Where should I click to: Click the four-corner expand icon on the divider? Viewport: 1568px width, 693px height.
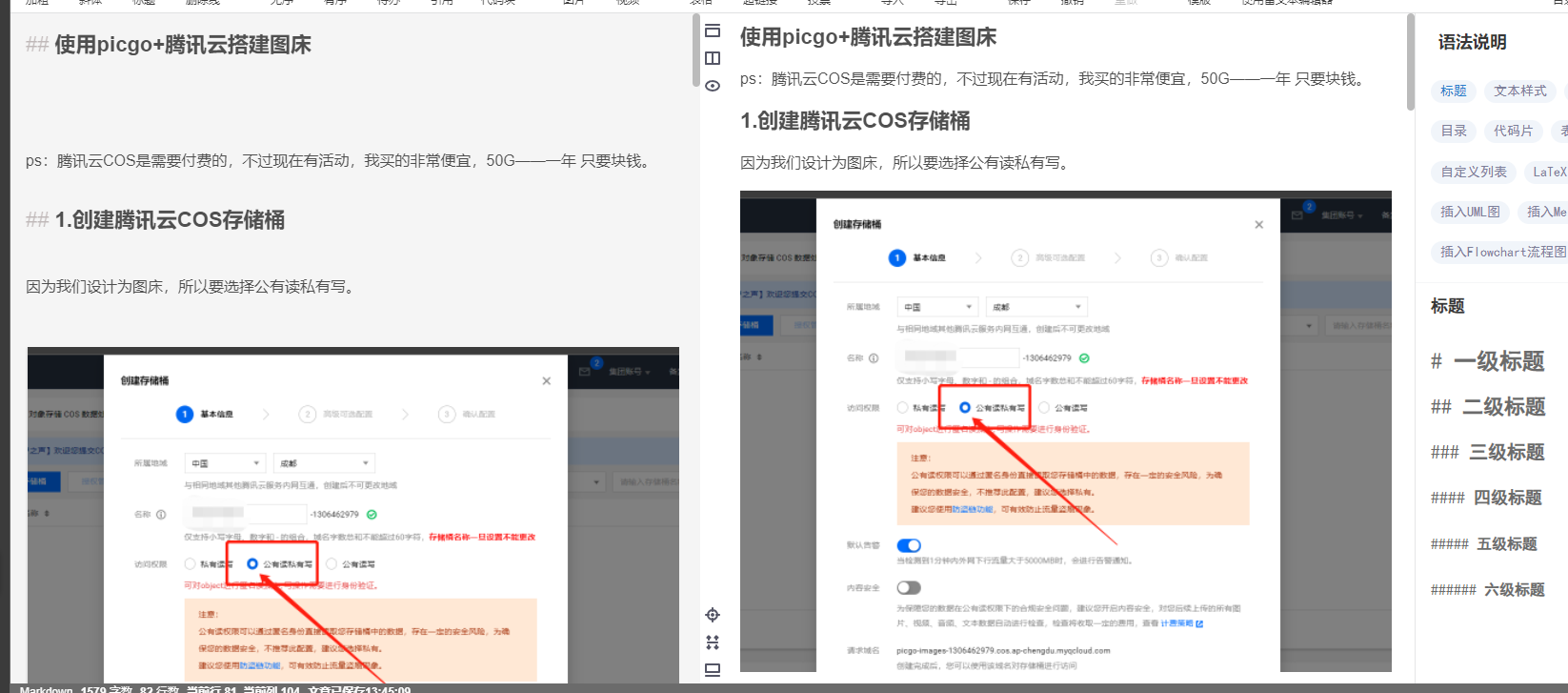pyautogui.click(x=713, y=642)
